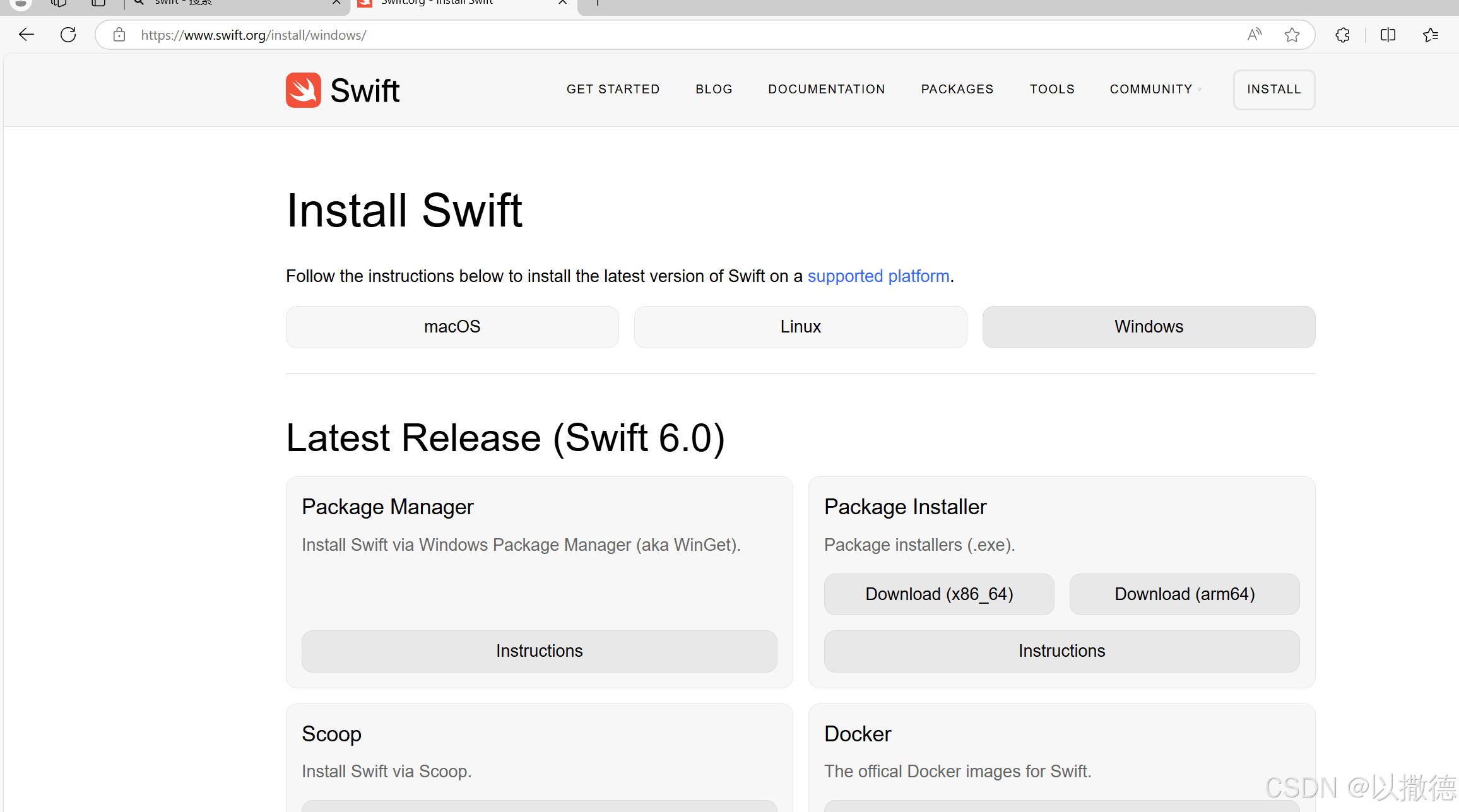Select the Linux platform tab
The image size is (1459, 812).
click(800, 327)
